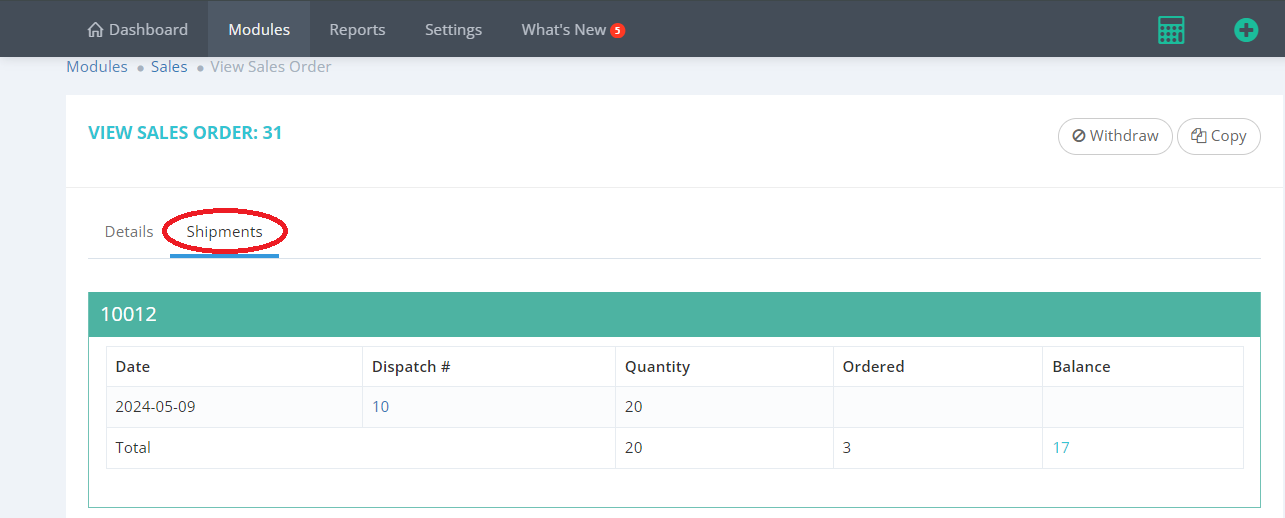This screenshot has width=1285, height=518.
Task: Click the View Sales Order: 31 heading
Action: coord(185,133)
